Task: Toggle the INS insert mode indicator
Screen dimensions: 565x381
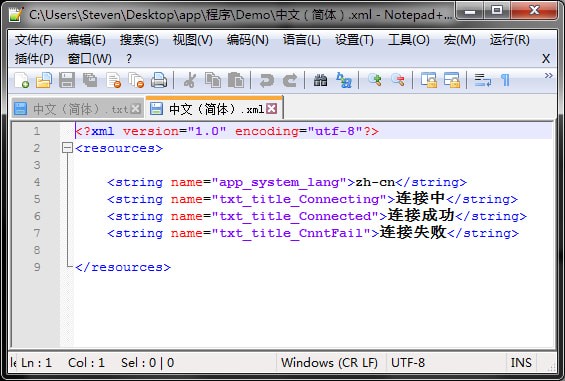Action: [x=521, y=363]
